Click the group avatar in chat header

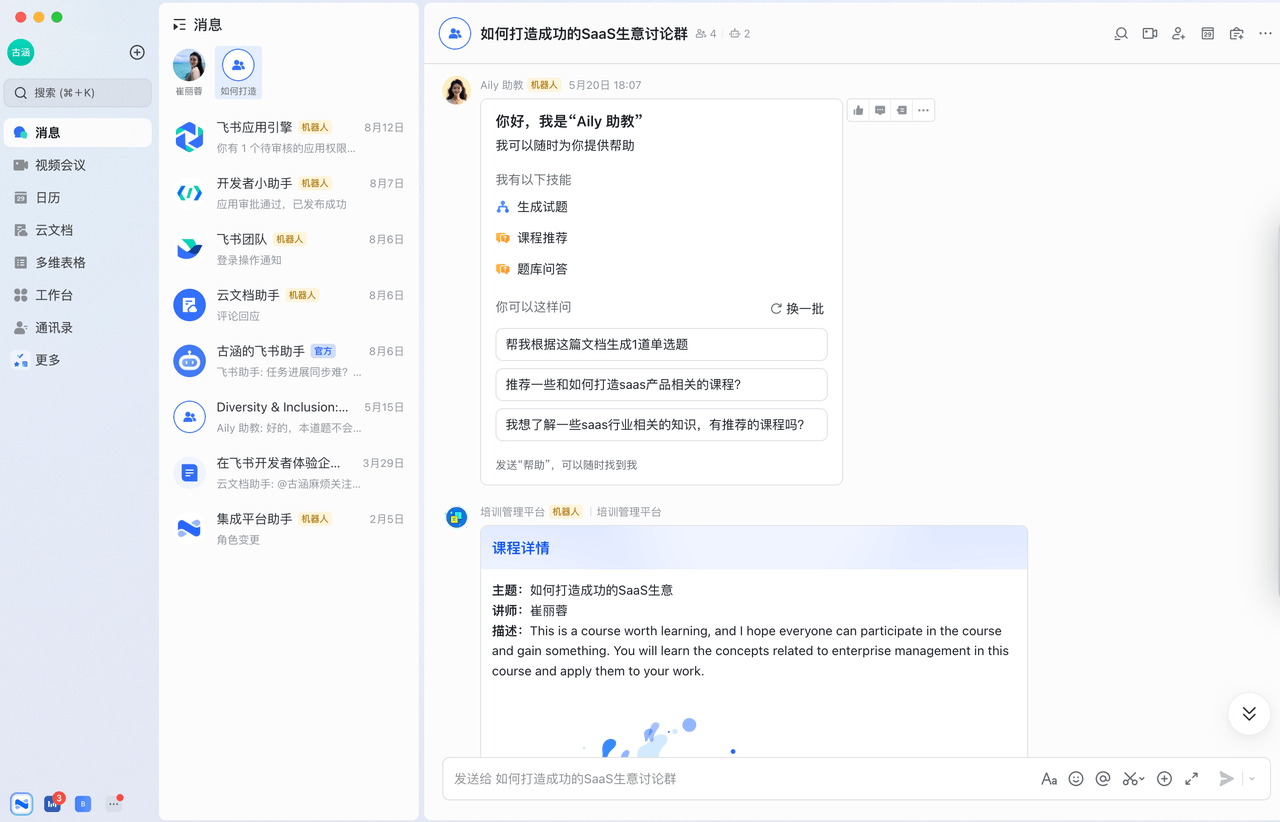455,33
